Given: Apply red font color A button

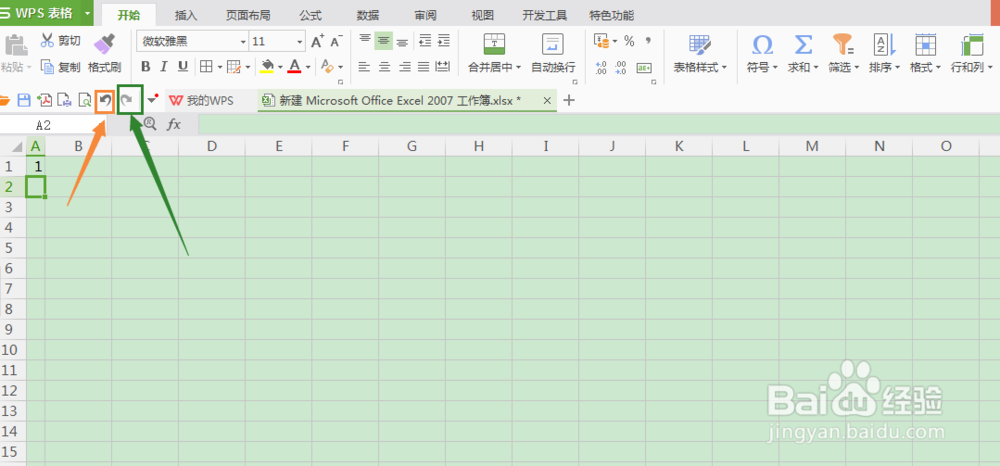Looking at the screenshot, I should pyautogui.click(x=294, y=66).
